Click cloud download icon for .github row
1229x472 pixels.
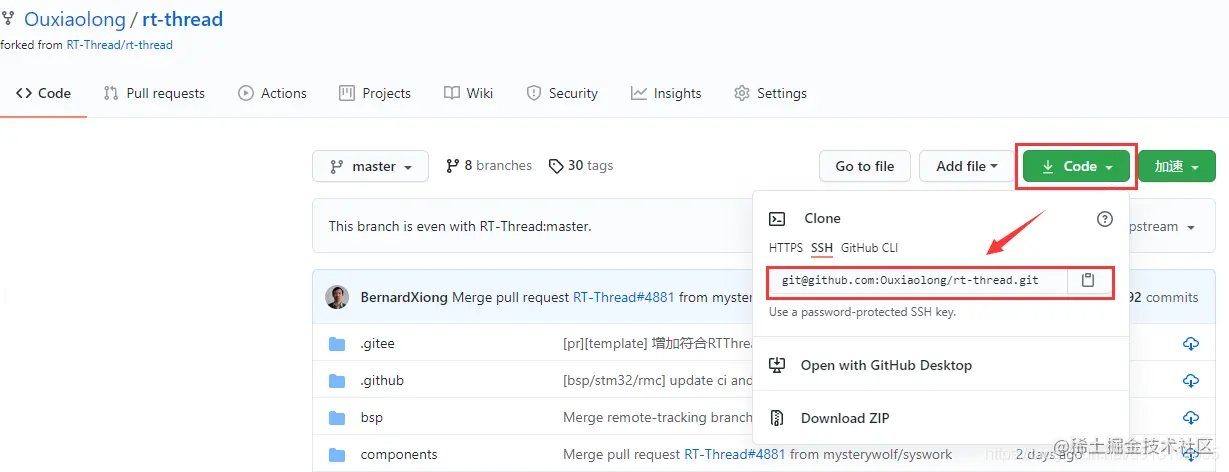coord(1190,380)
